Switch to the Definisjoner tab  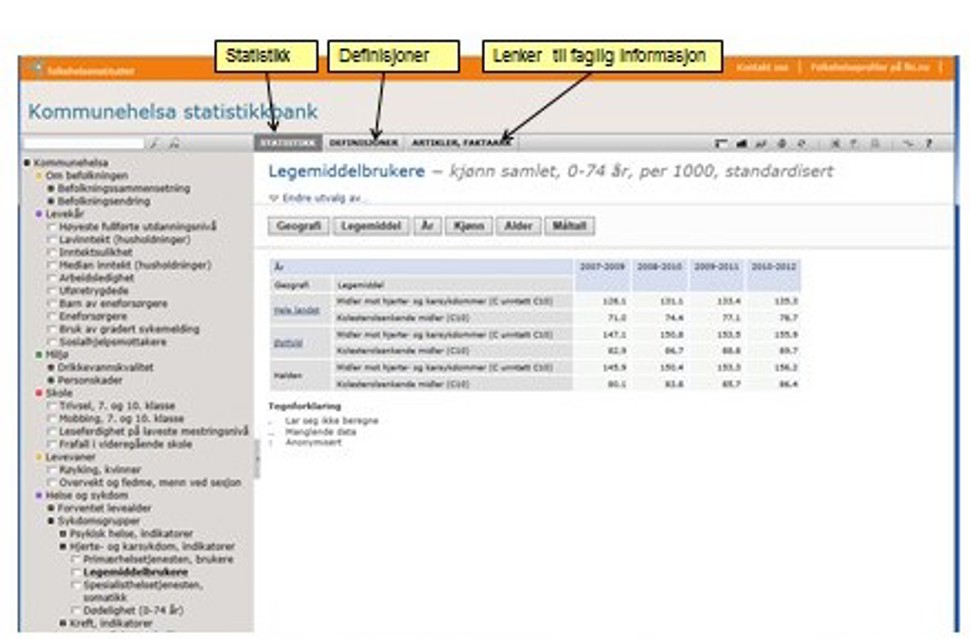tap(363, 144)
